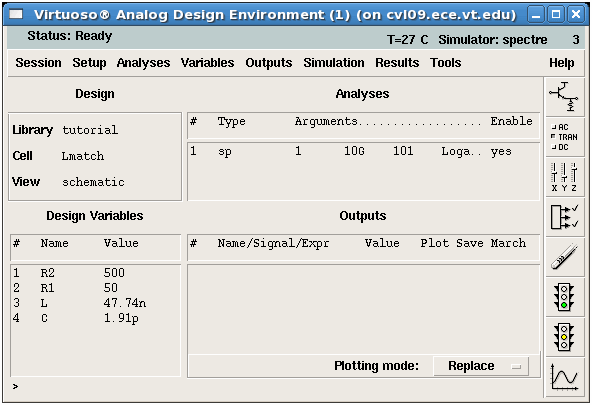Select design variable C with value 1.91p

point(95,318)
